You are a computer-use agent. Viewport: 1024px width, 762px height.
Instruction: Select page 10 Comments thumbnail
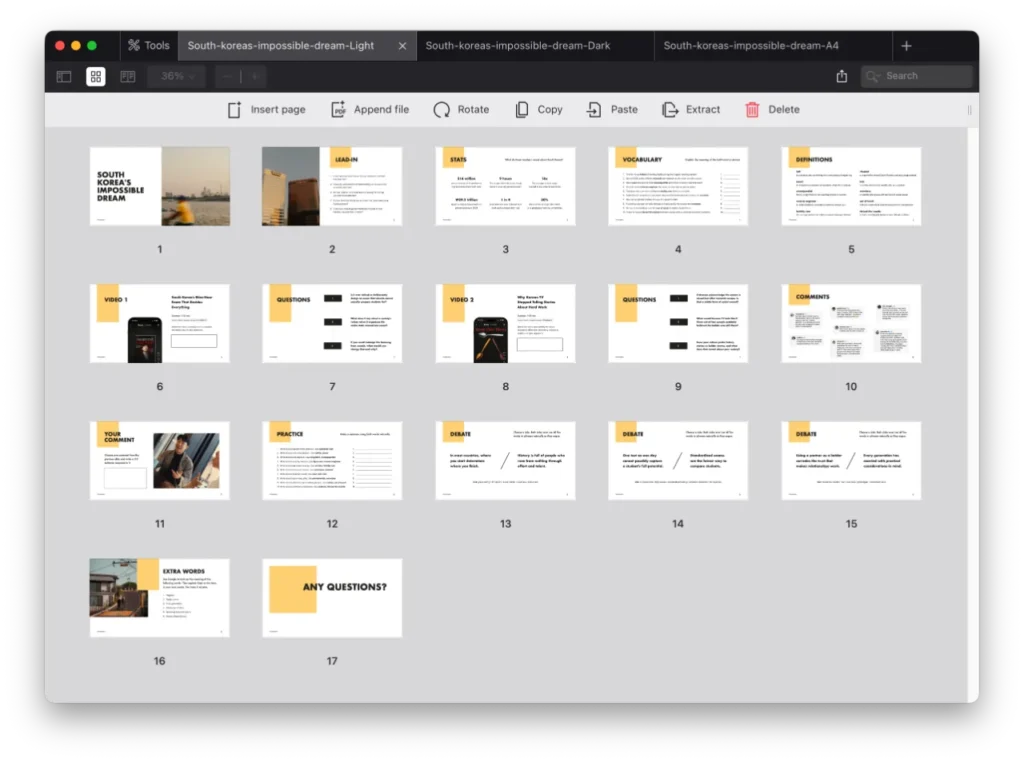pos(851,323)
